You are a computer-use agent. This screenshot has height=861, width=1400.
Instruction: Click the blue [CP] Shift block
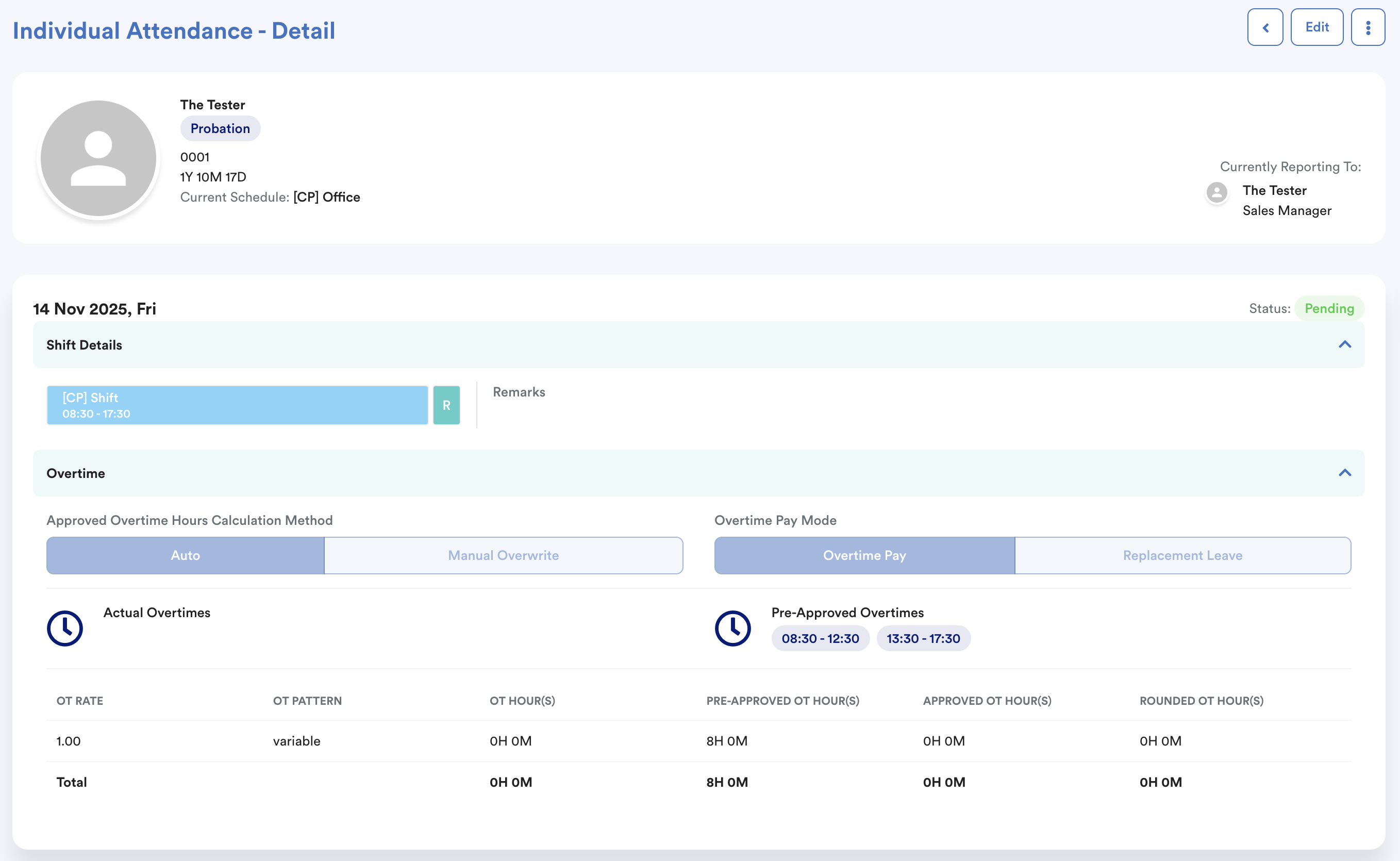(237, 405)
